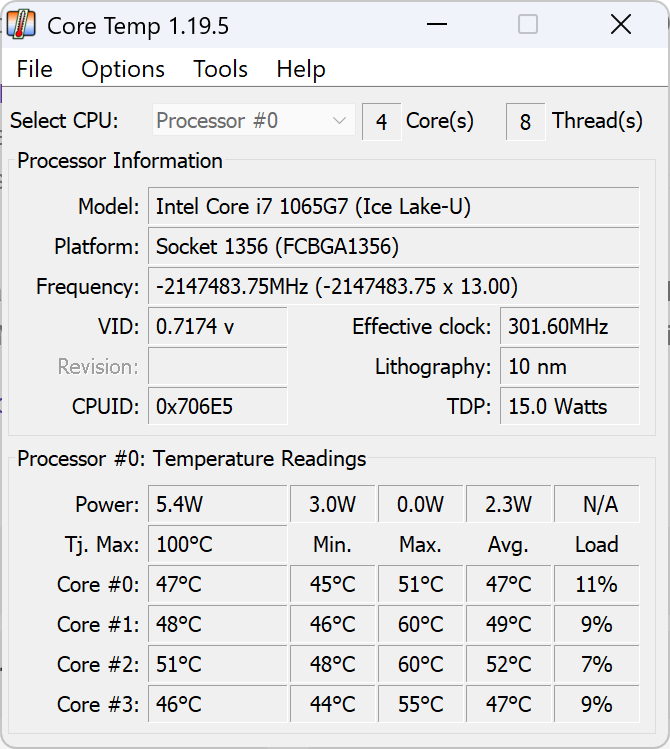Click Core #1 current temperature 48°C
670x749 pixels.
(x=218, y=624)
